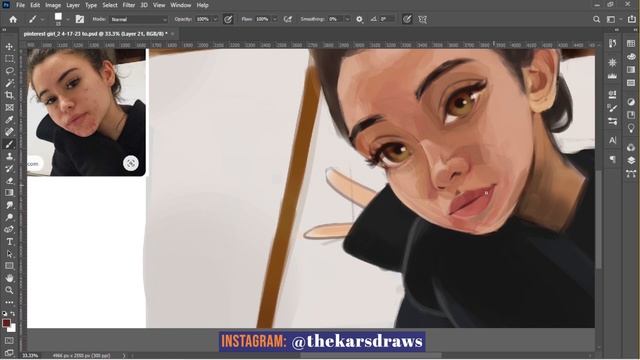The image size is (640, 360).
Task: Open the Color palette panel icon
Action: coord(631,56)
